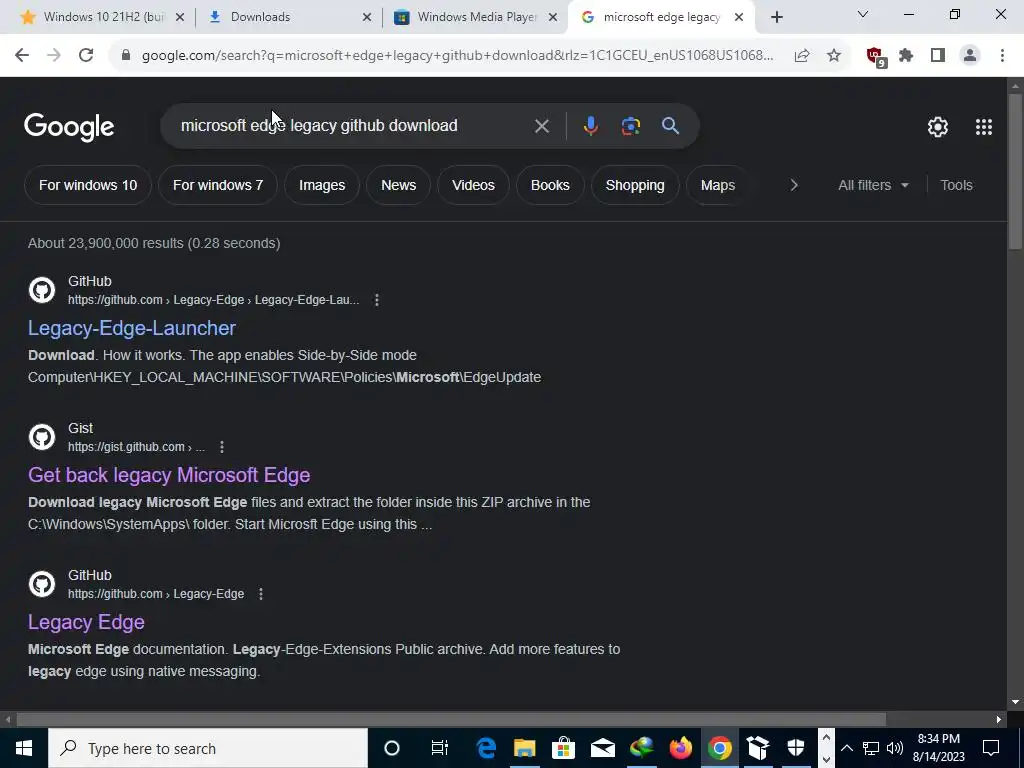Click the address bar URL
Screen dimensions: 1024x768
[x=457, y=56]
